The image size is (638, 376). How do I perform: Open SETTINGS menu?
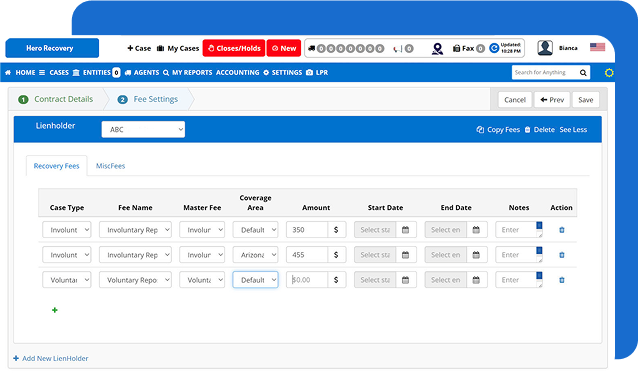pos(283,72)
